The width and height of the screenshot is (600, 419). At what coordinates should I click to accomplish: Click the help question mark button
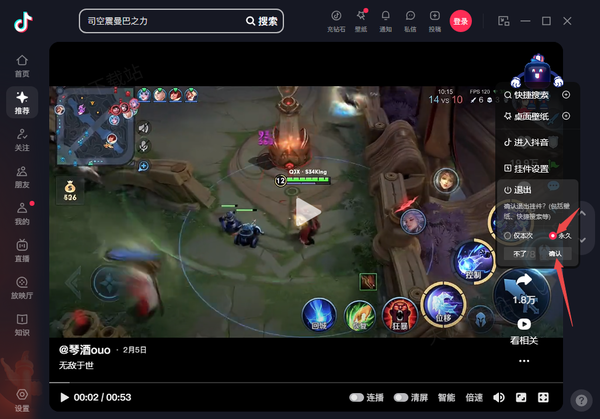point(581,400)
